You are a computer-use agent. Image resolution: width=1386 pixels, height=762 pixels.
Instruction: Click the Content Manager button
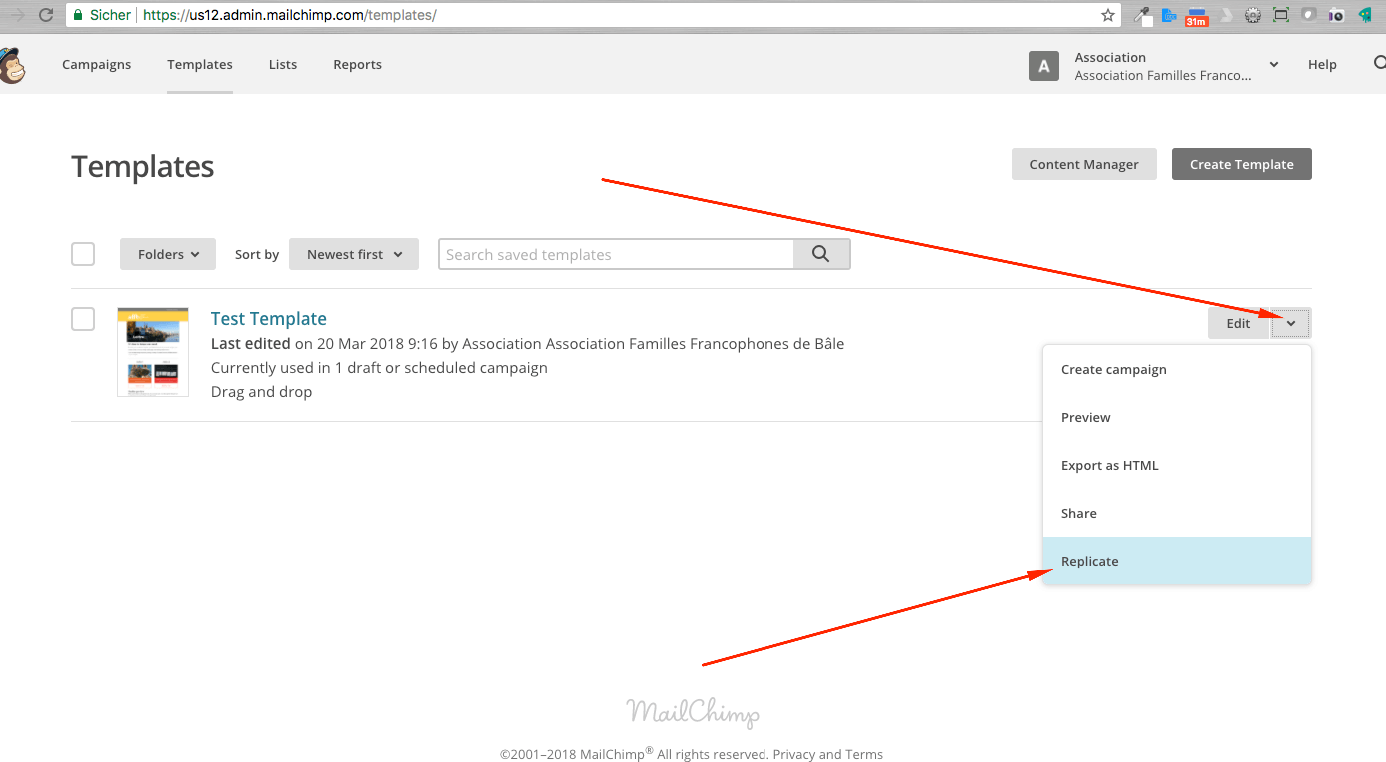1084,164
